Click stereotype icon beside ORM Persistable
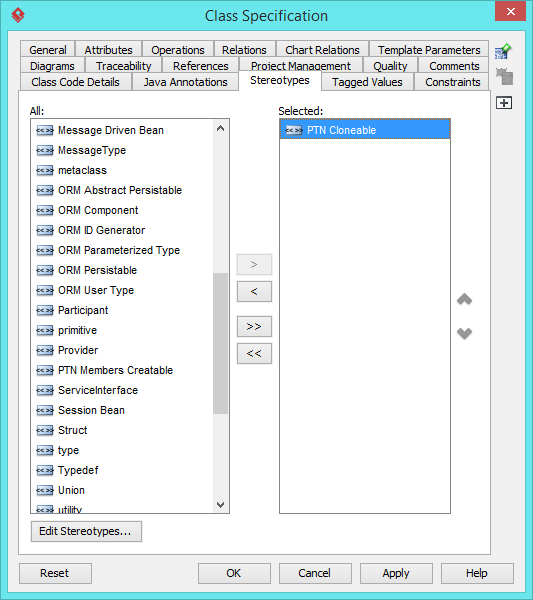Image resolution: width=533 pixels, height=600 pixels. click(45, 270)
